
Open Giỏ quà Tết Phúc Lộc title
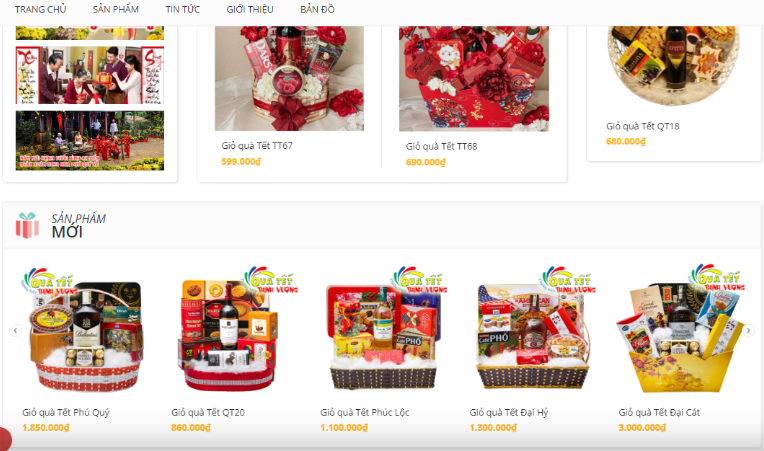point(365,413)
